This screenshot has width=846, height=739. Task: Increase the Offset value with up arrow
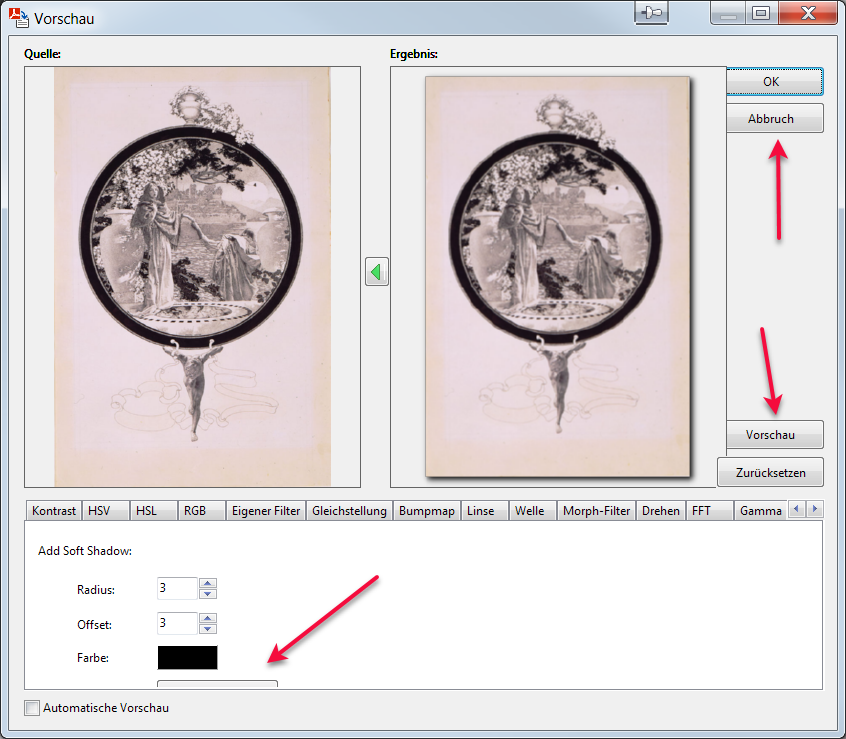[208, 618]
